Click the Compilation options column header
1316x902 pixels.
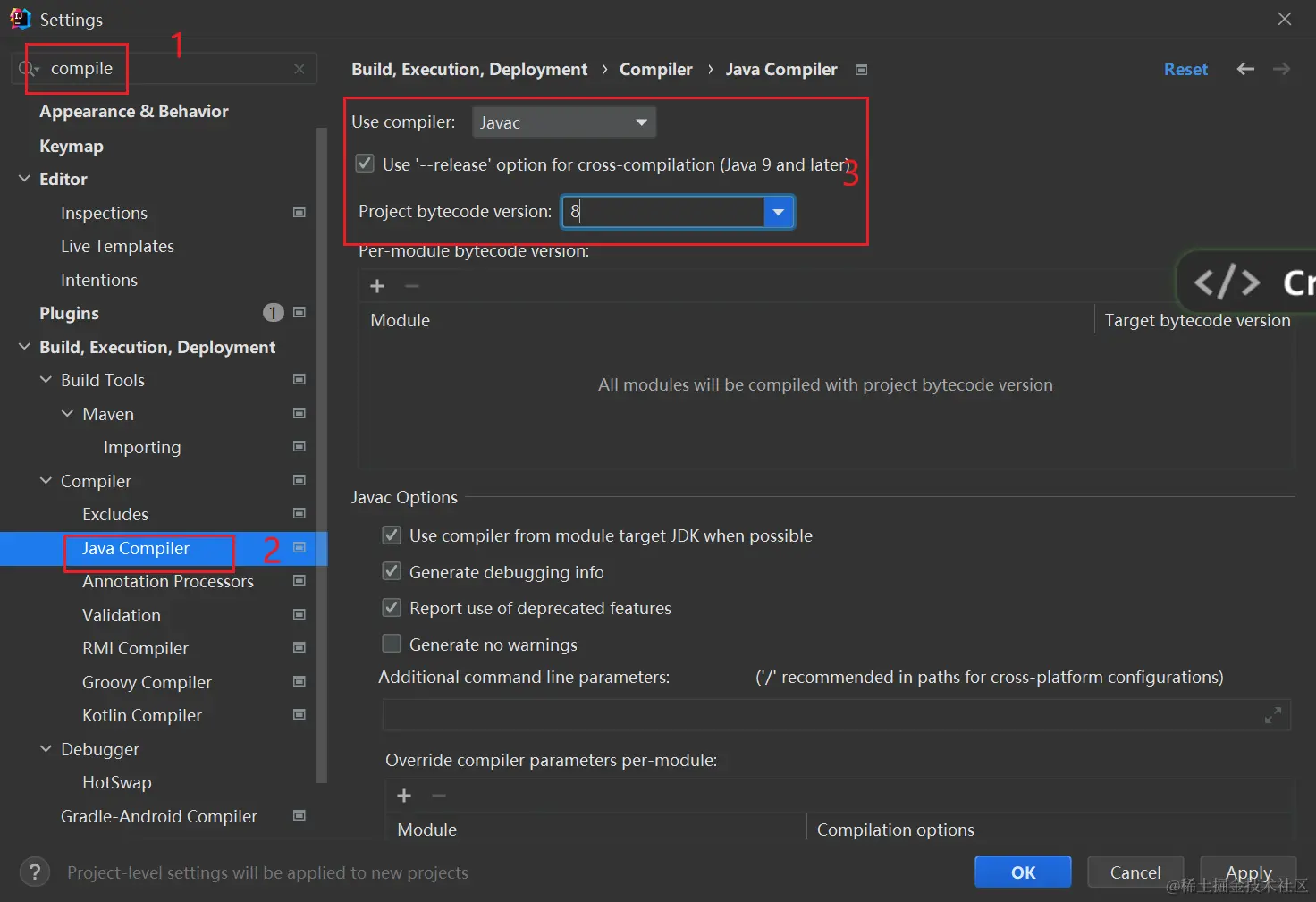tap(896, 830)
